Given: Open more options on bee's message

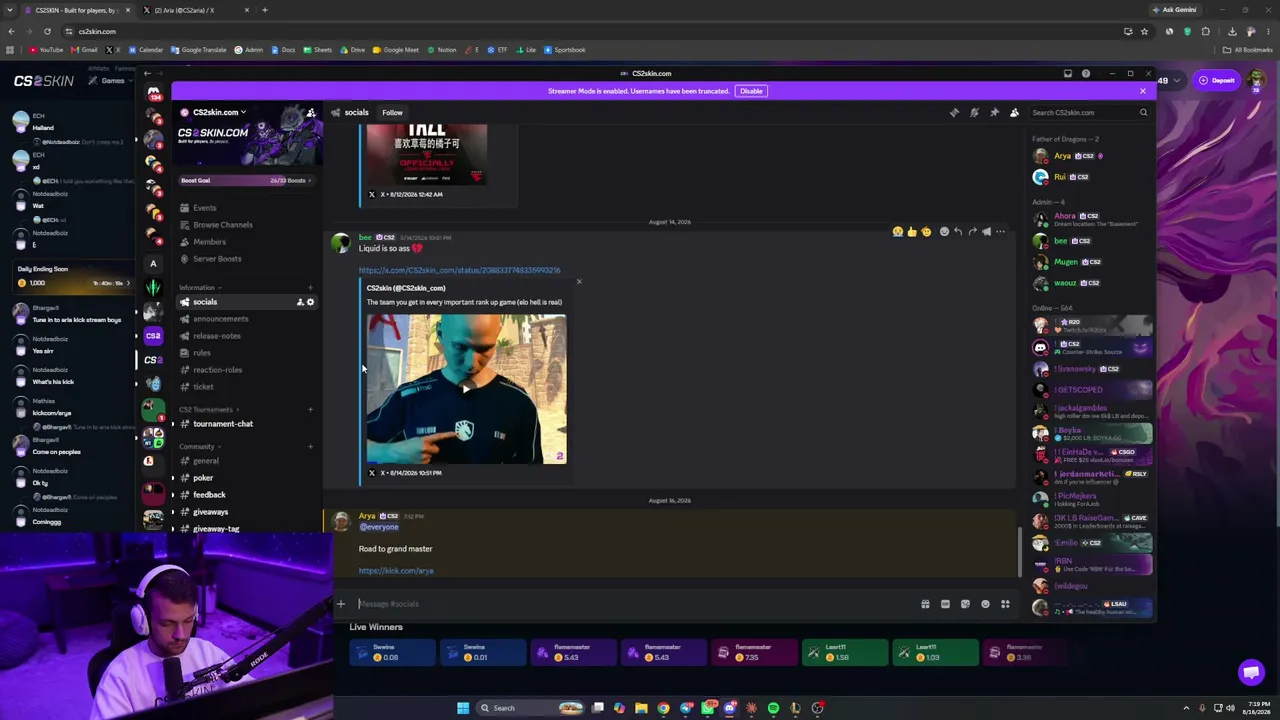Looking at the screenshot, I should coord(1000,232).
